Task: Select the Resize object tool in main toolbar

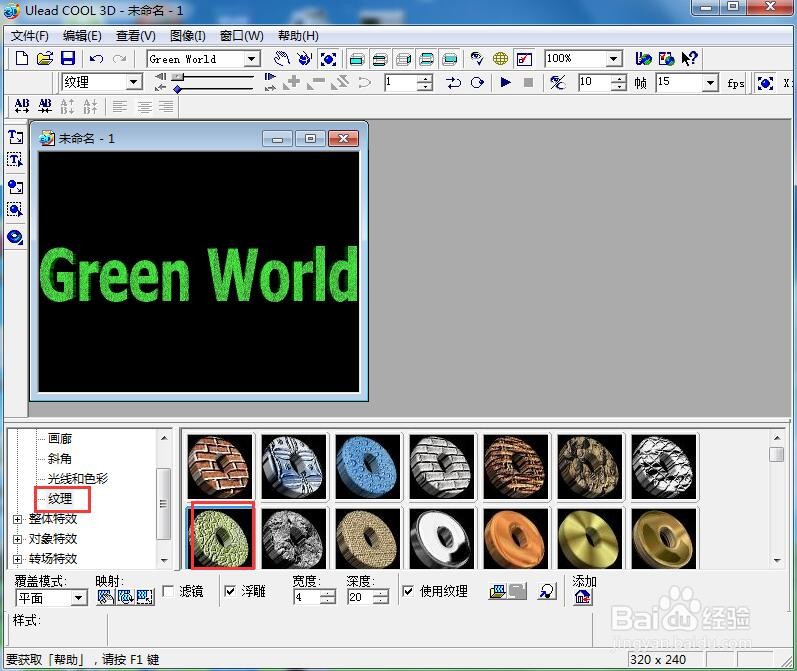Action: point(328,59)
